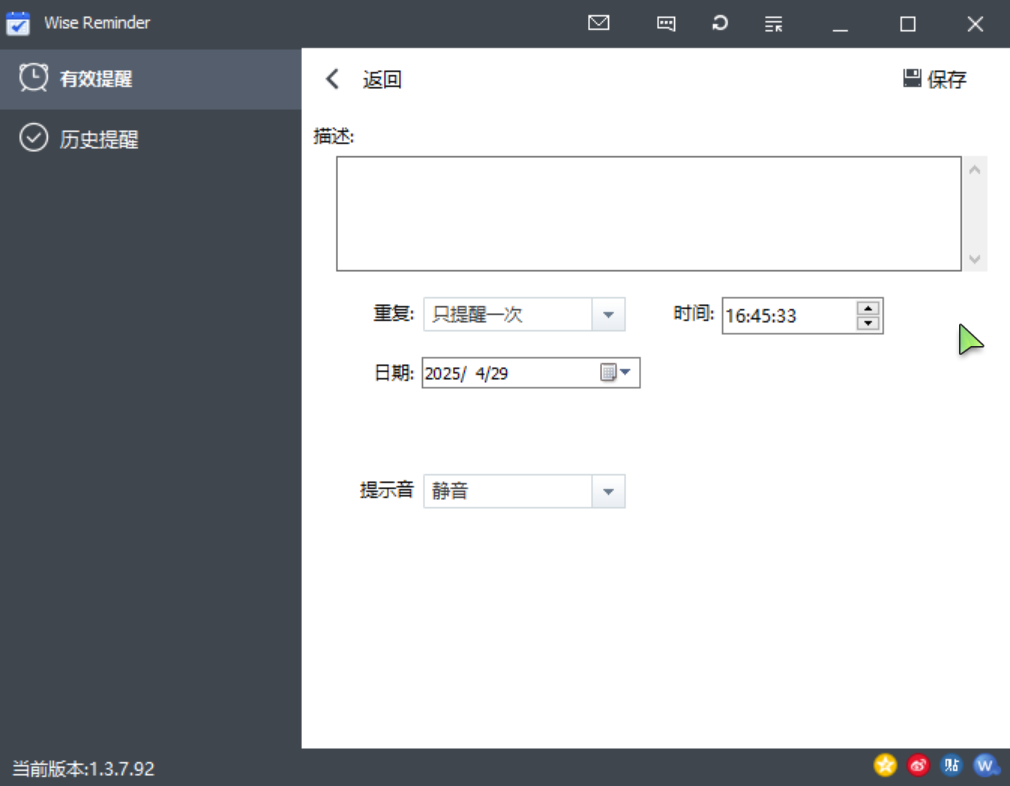Click the description scrollbar up arrow
The width and height of the screenshot is (1010, 786).
pyautogui.click(x=975, y=170)
